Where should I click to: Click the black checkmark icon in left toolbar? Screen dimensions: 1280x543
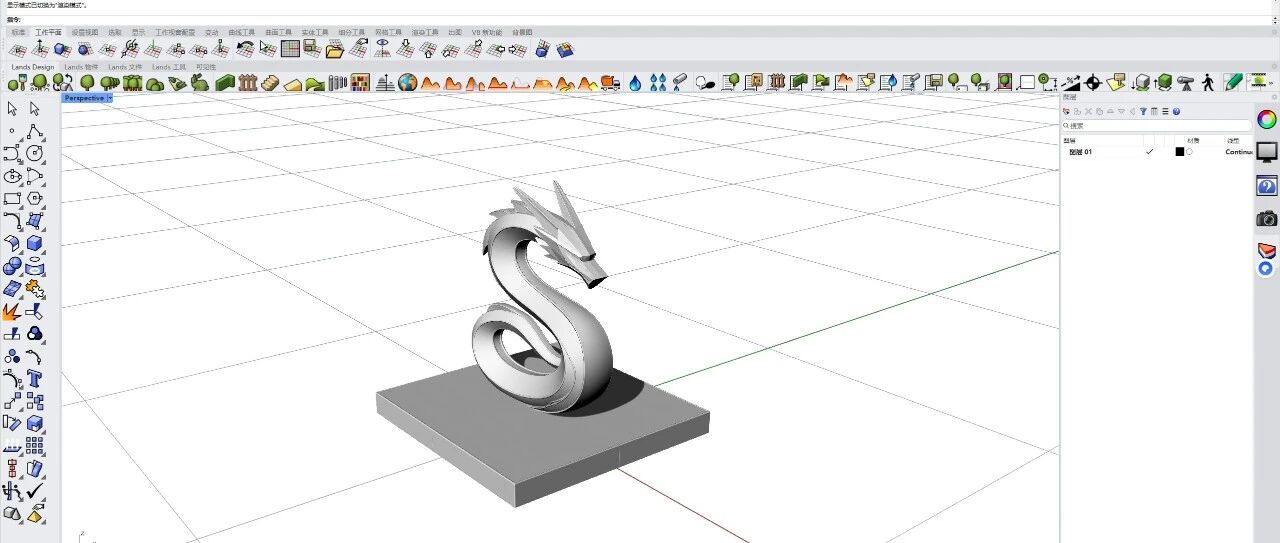pyautogui.click(x=35, y=490)
